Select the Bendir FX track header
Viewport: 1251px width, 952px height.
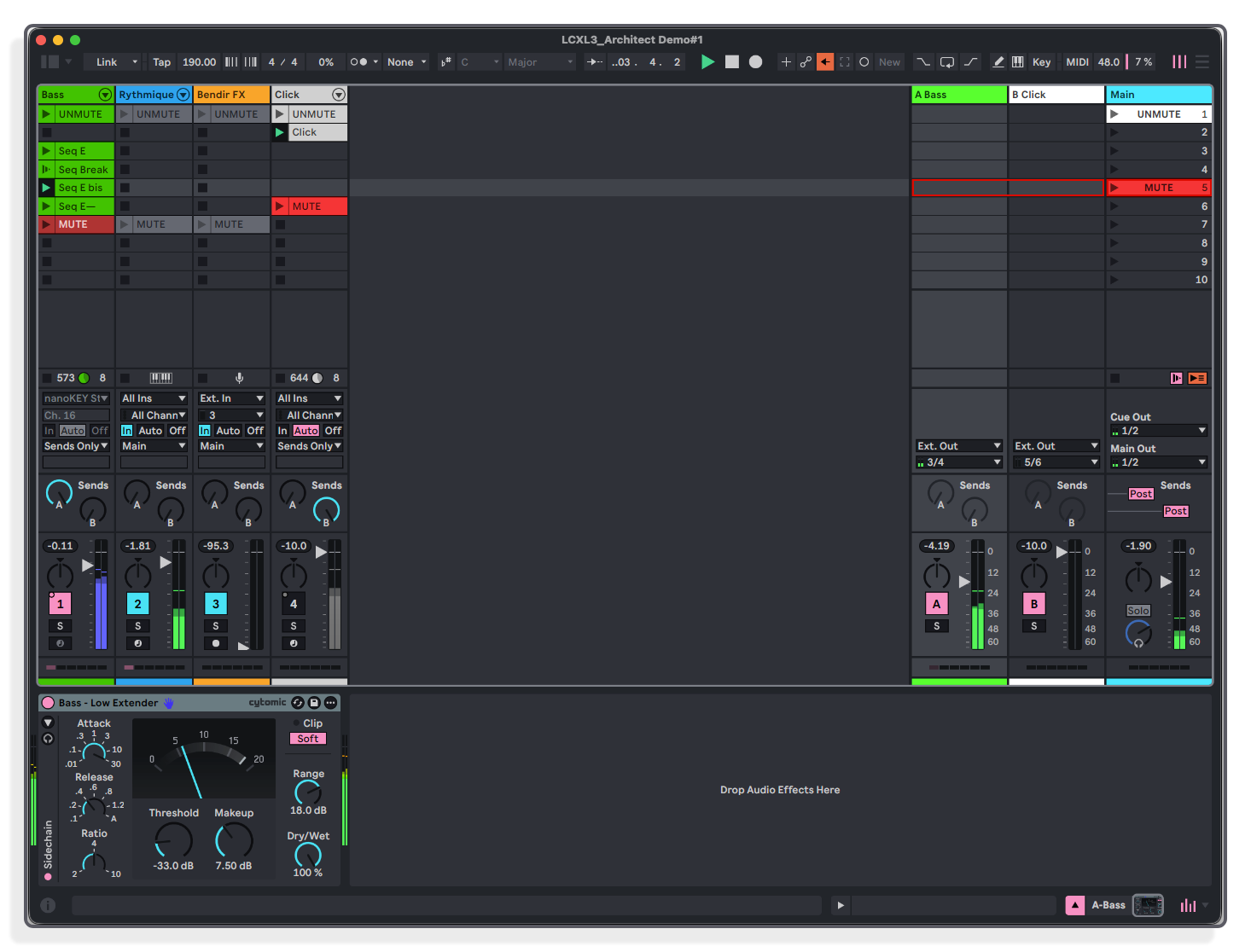231,95
